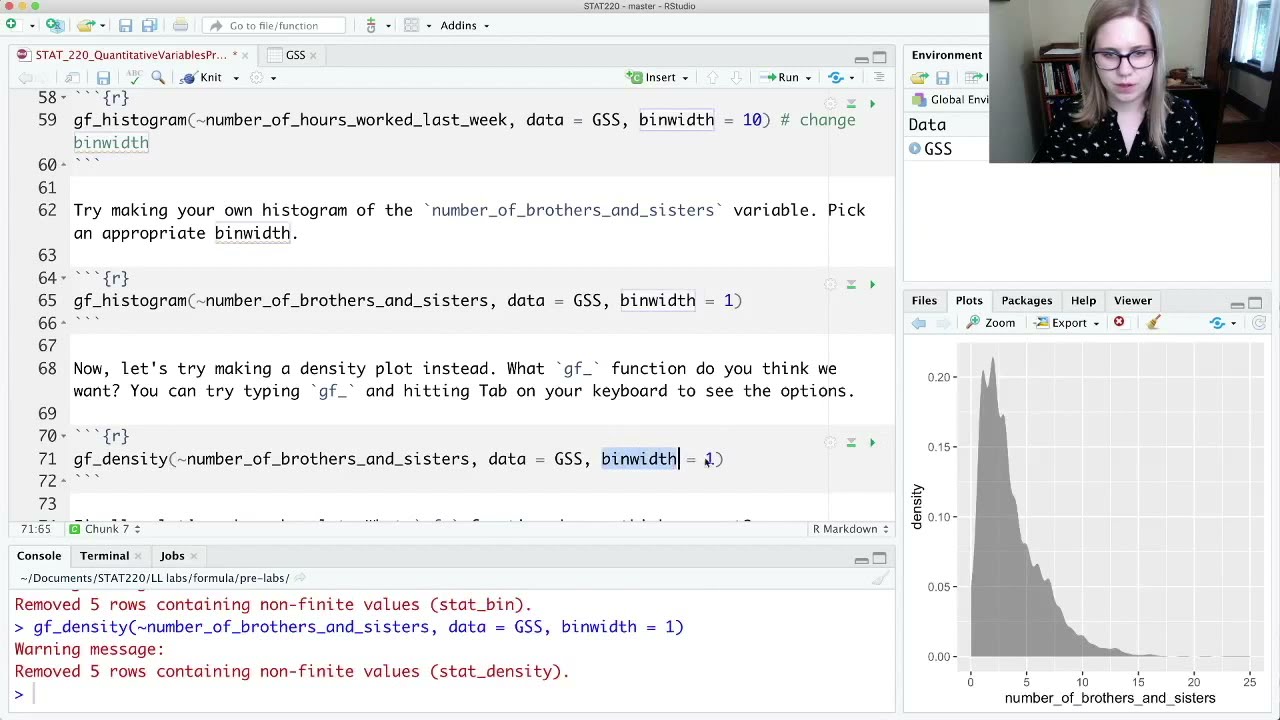Open the Viewer tab
Viewport: 1280px width, 720px height.
pos(1133,301)
